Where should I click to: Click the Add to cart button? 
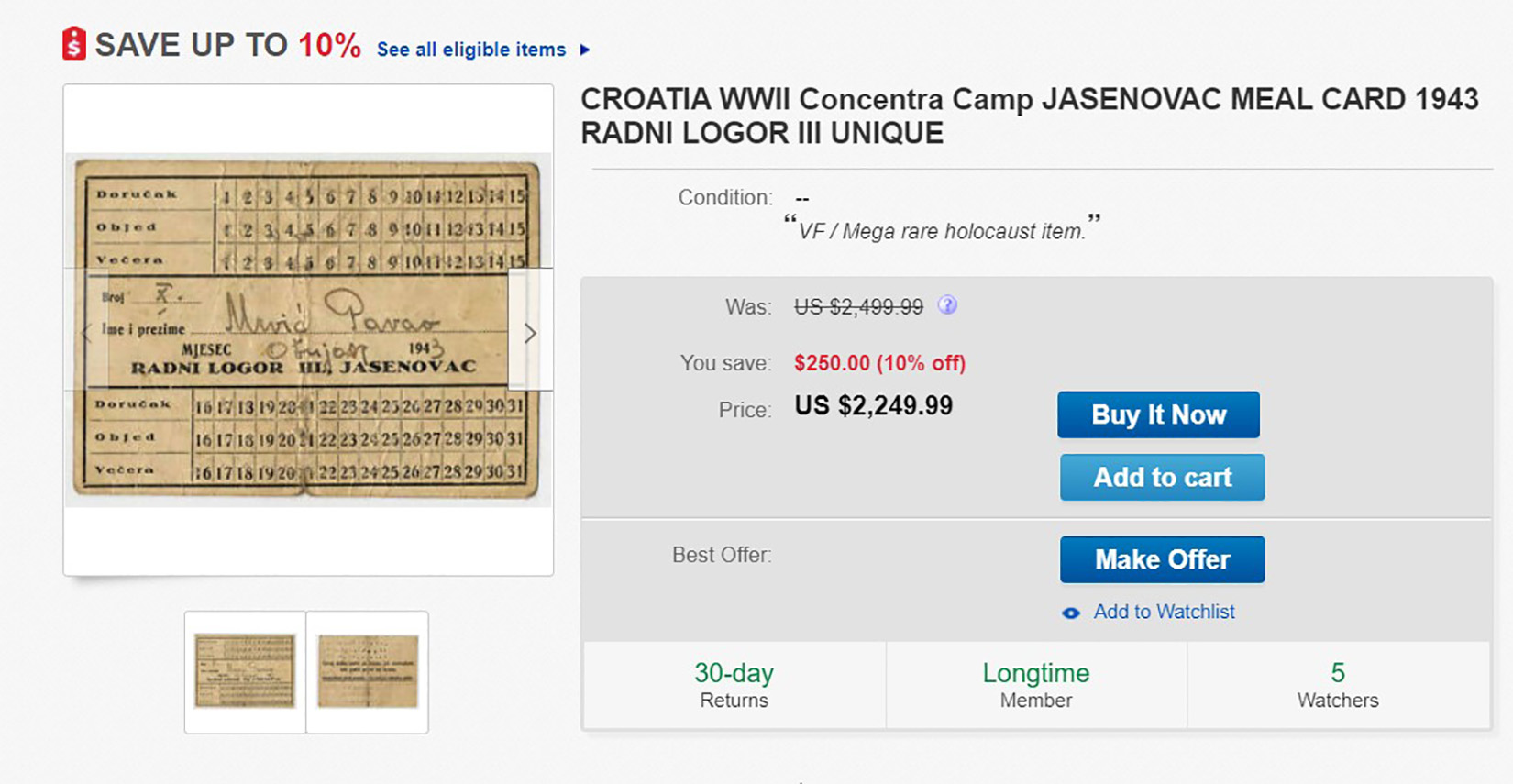click(1162, 477)
